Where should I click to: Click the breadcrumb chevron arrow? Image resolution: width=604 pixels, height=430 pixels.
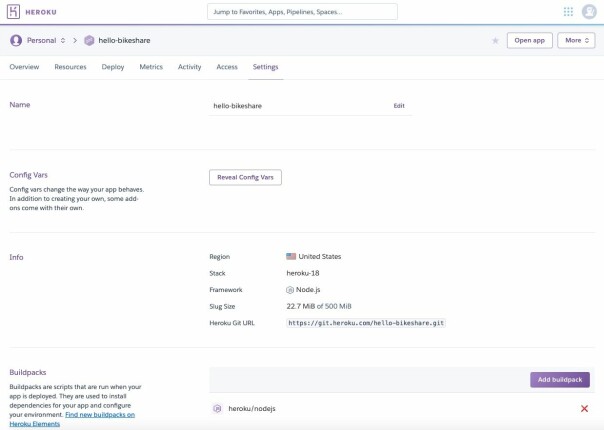75,40
